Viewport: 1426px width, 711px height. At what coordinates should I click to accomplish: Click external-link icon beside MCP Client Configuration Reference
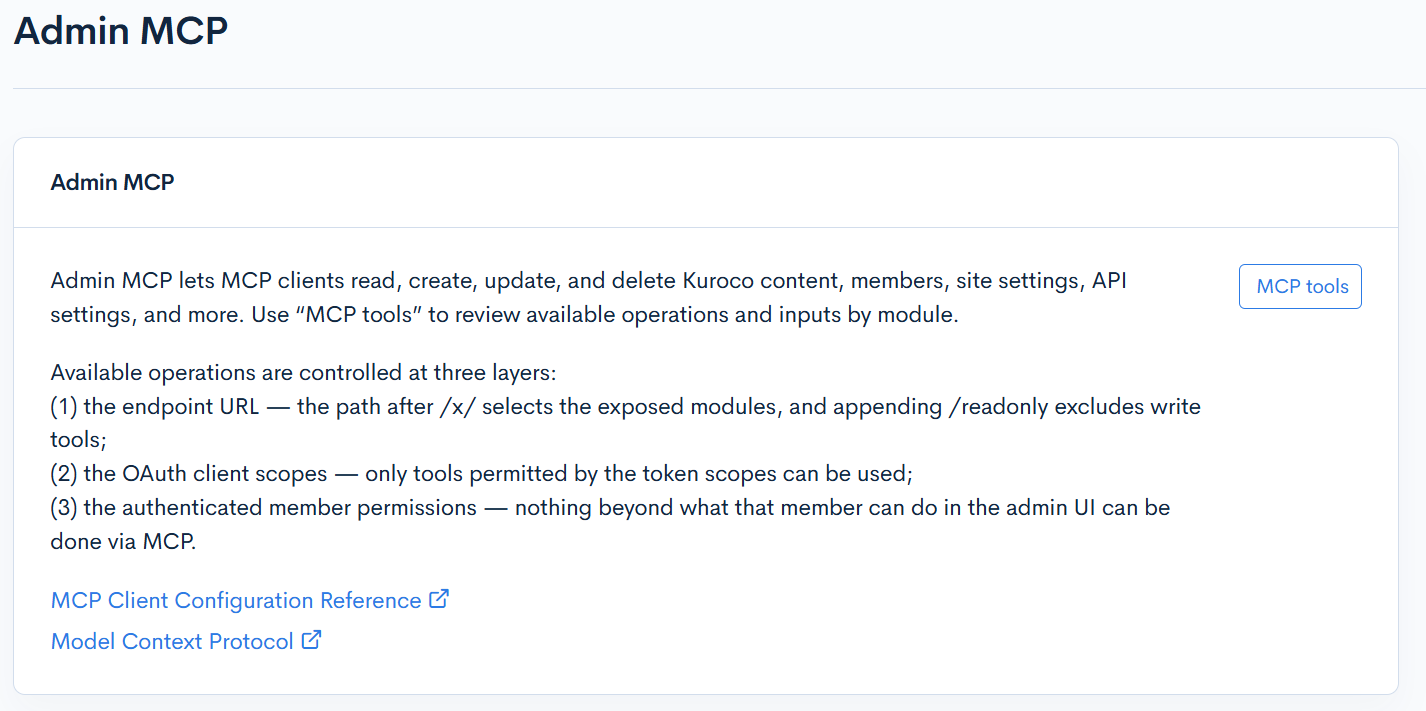click(439, 599)
